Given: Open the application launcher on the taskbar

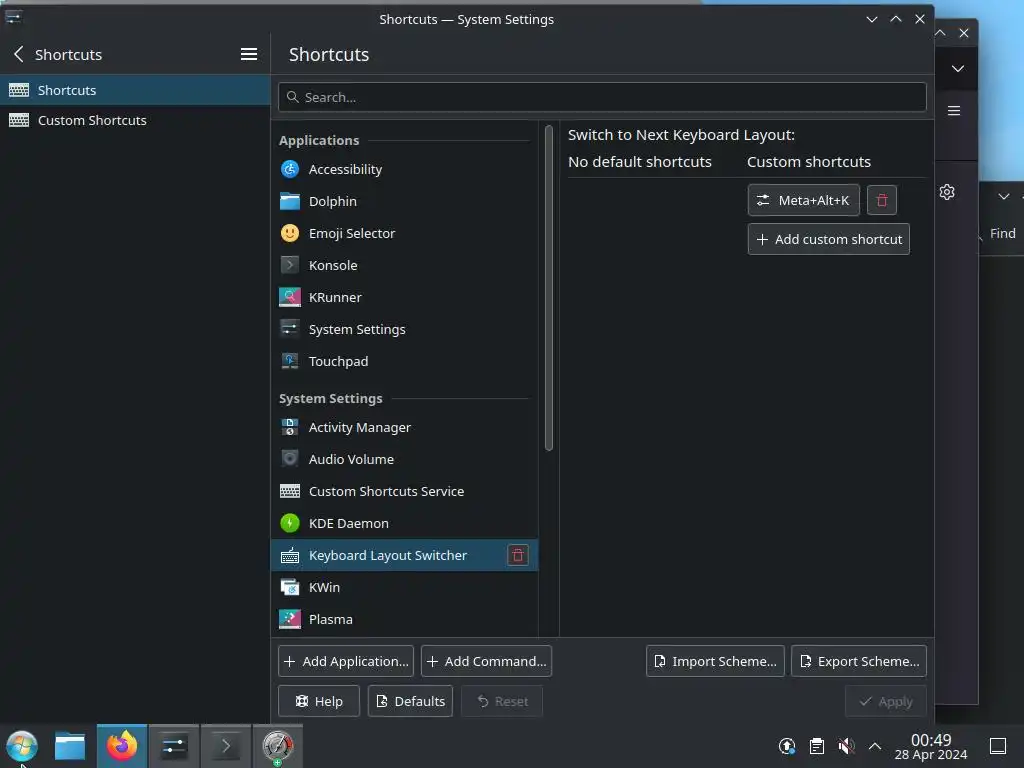Looking at the screenshot, I should coord(22,746).
